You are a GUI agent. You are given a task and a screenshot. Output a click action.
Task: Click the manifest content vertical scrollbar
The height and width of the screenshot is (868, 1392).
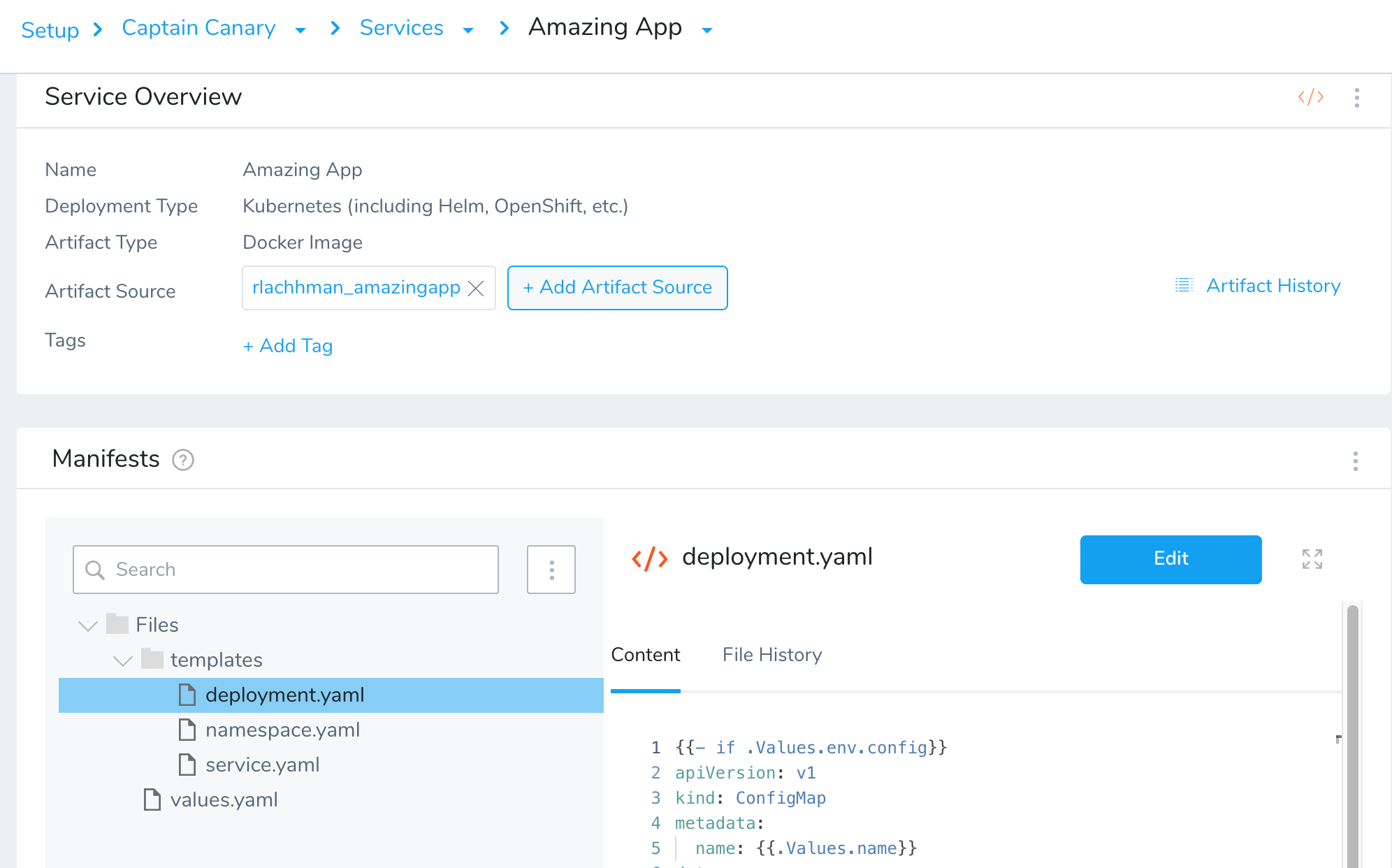coord(1352,734)
